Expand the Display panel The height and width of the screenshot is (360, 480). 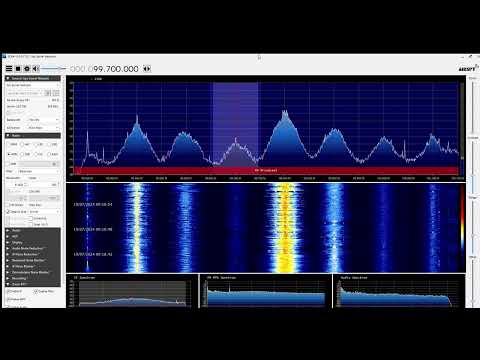click(x=33, y=242)
